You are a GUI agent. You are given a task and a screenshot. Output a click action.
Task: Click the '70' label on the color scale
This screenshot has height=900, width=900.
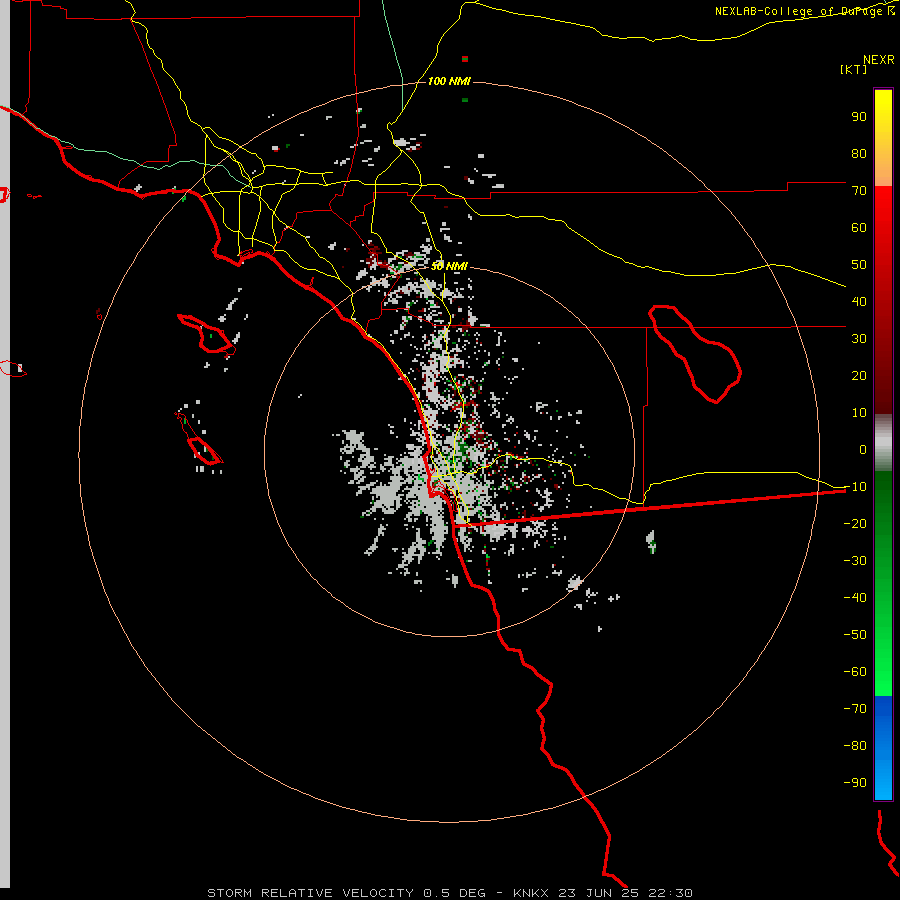point(859,191)
